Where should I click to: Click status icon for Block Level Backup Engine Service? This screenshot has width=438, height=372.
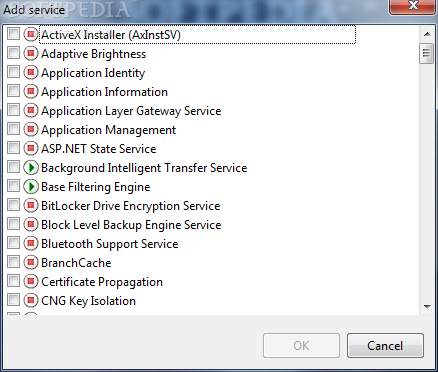coord(31,224)
